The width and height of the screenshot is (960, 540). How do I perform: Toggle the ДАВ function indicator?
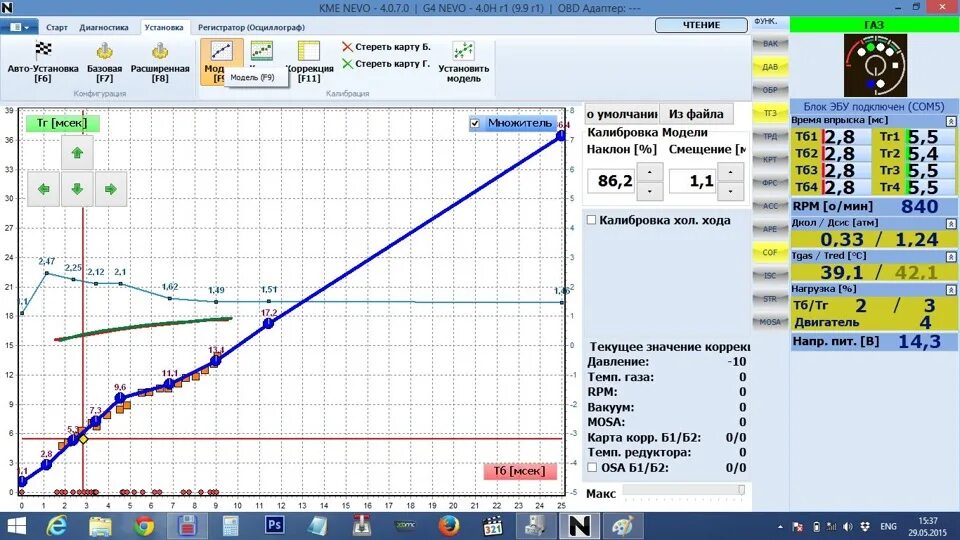click(x=770, y=67)
